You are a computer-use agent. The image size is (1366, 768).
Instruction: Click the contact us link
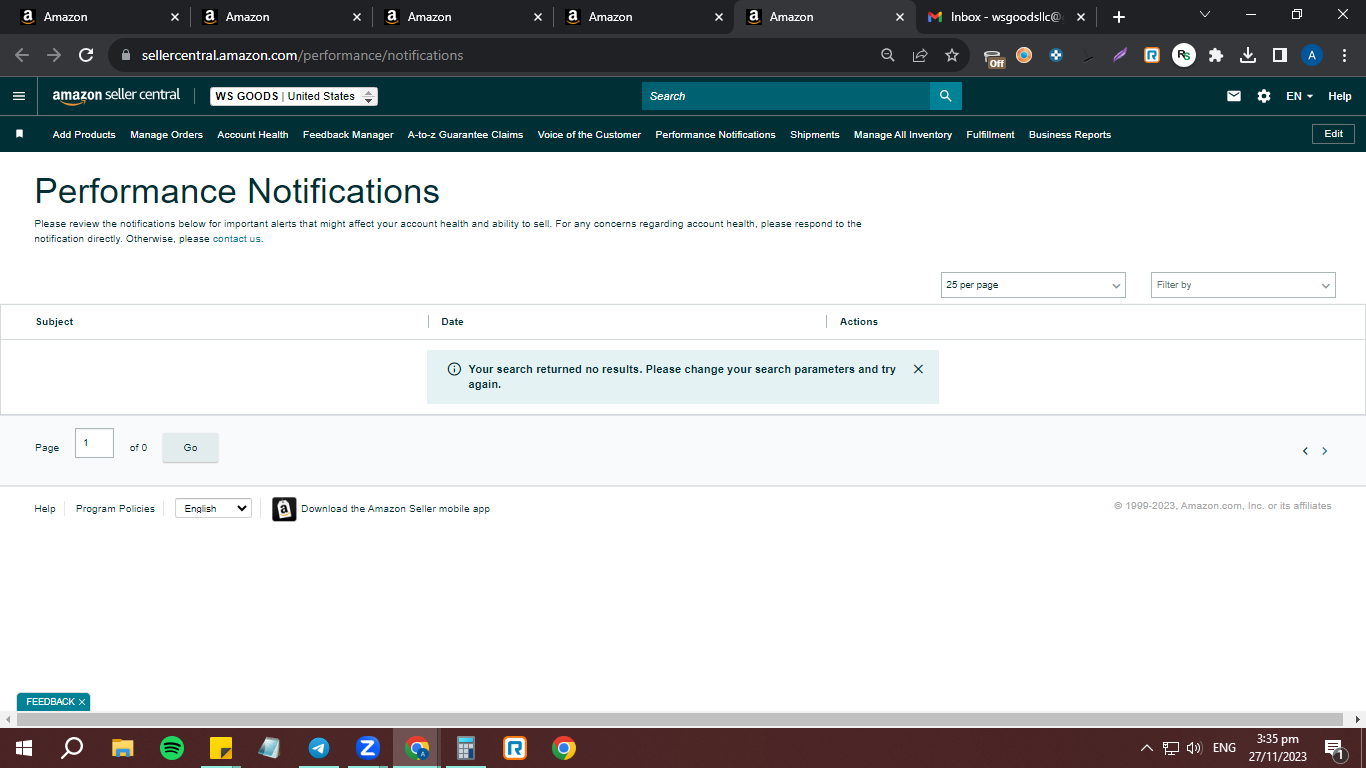(237, 239)
